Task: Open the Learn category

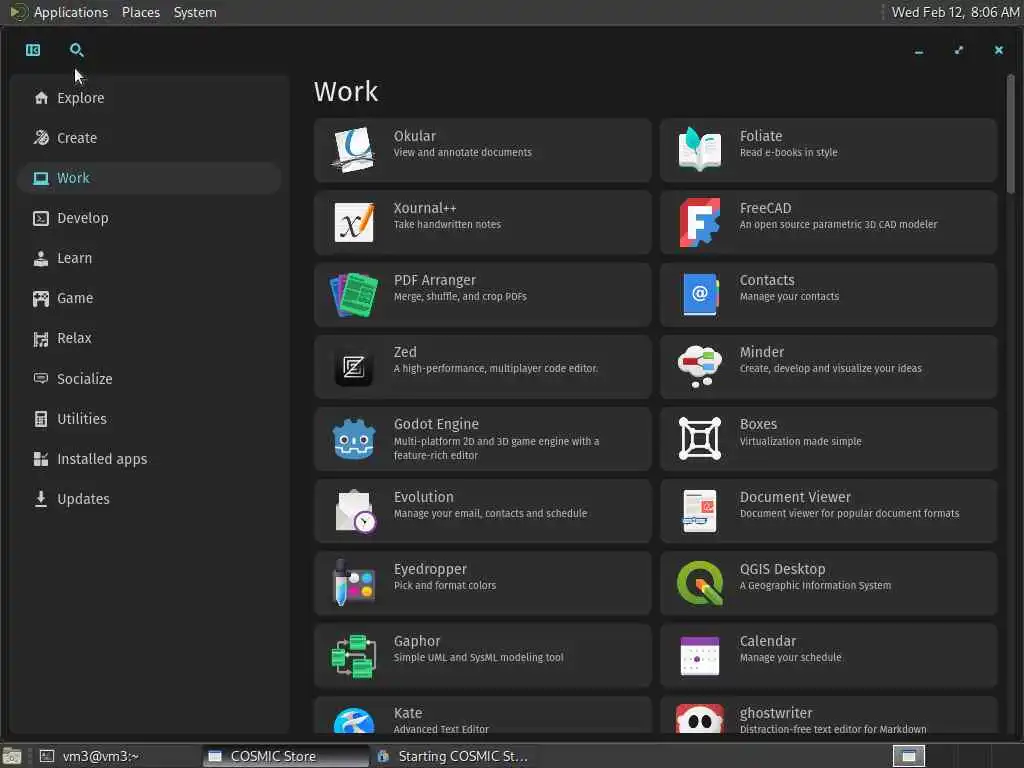Action: 150,258
